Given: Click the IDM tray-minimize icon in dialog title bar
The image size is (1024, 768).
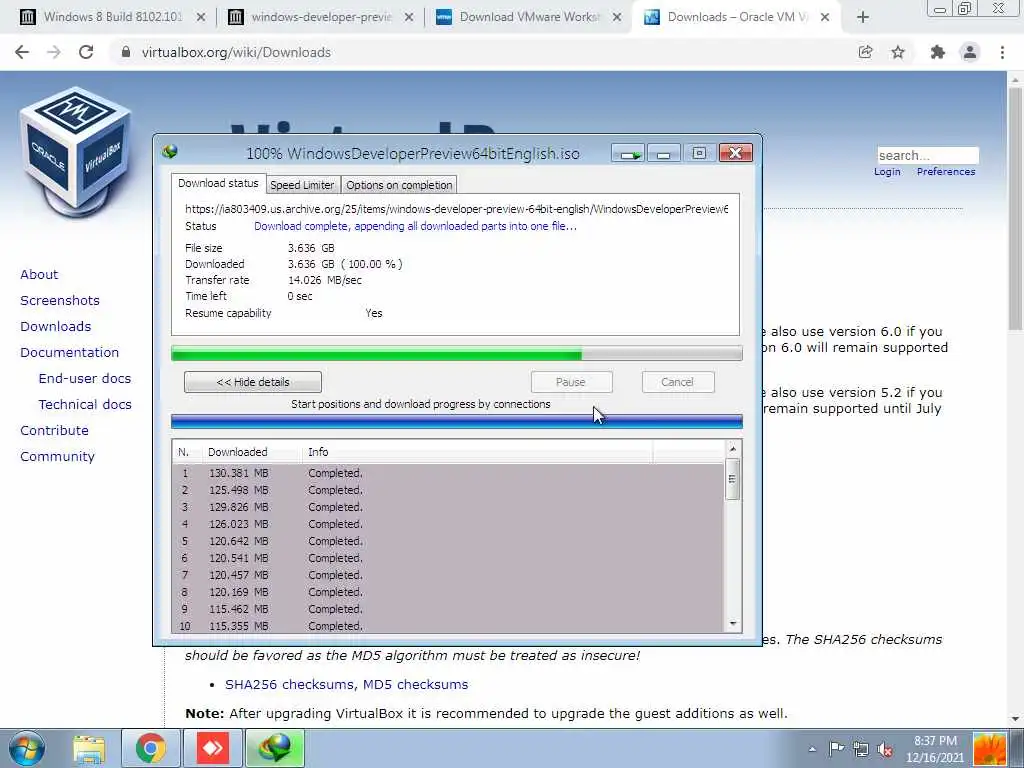Looking at the screenshot, I should point(628,153).
